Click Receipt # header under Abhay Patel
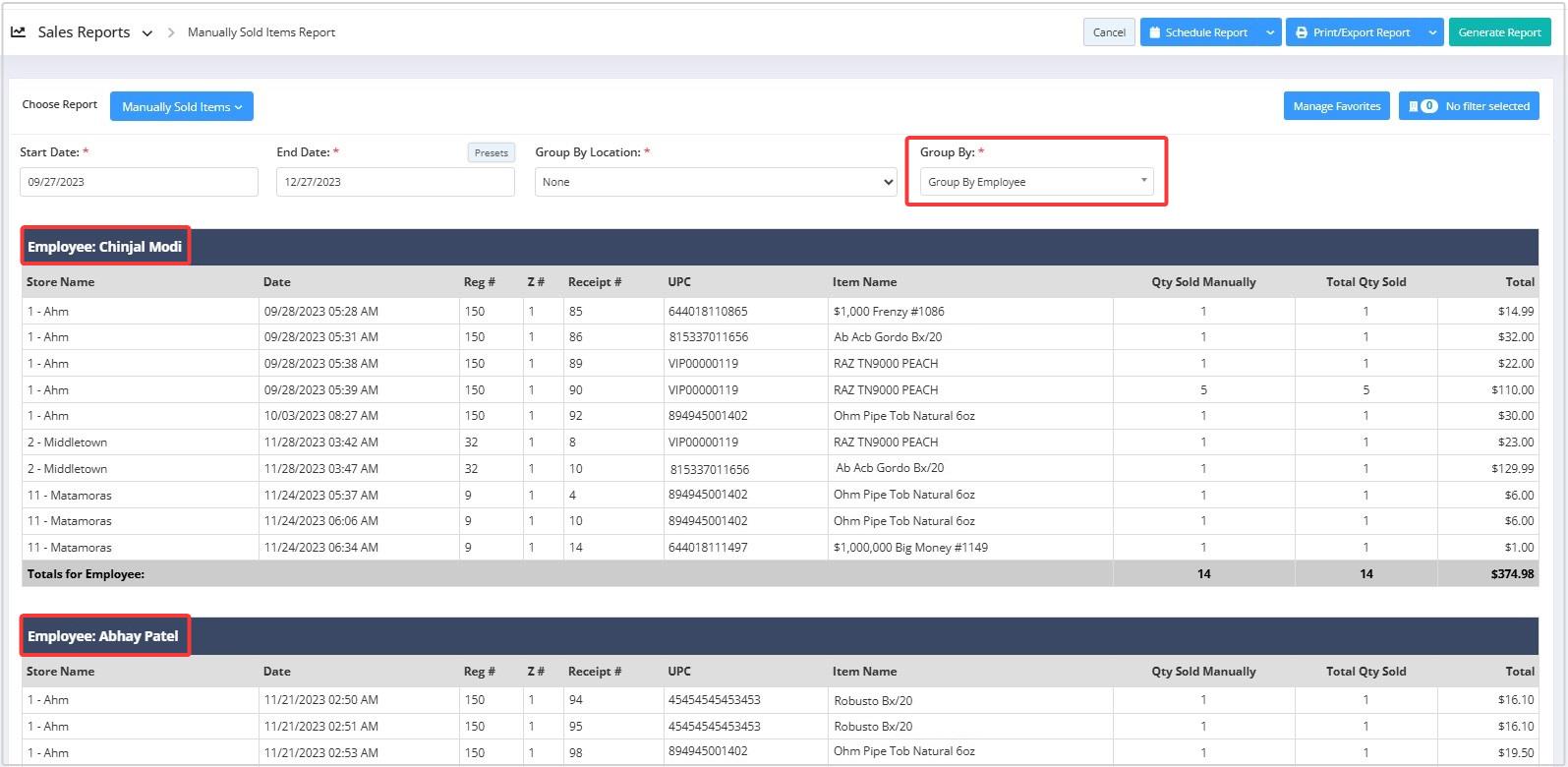 (x=595, y=672)
